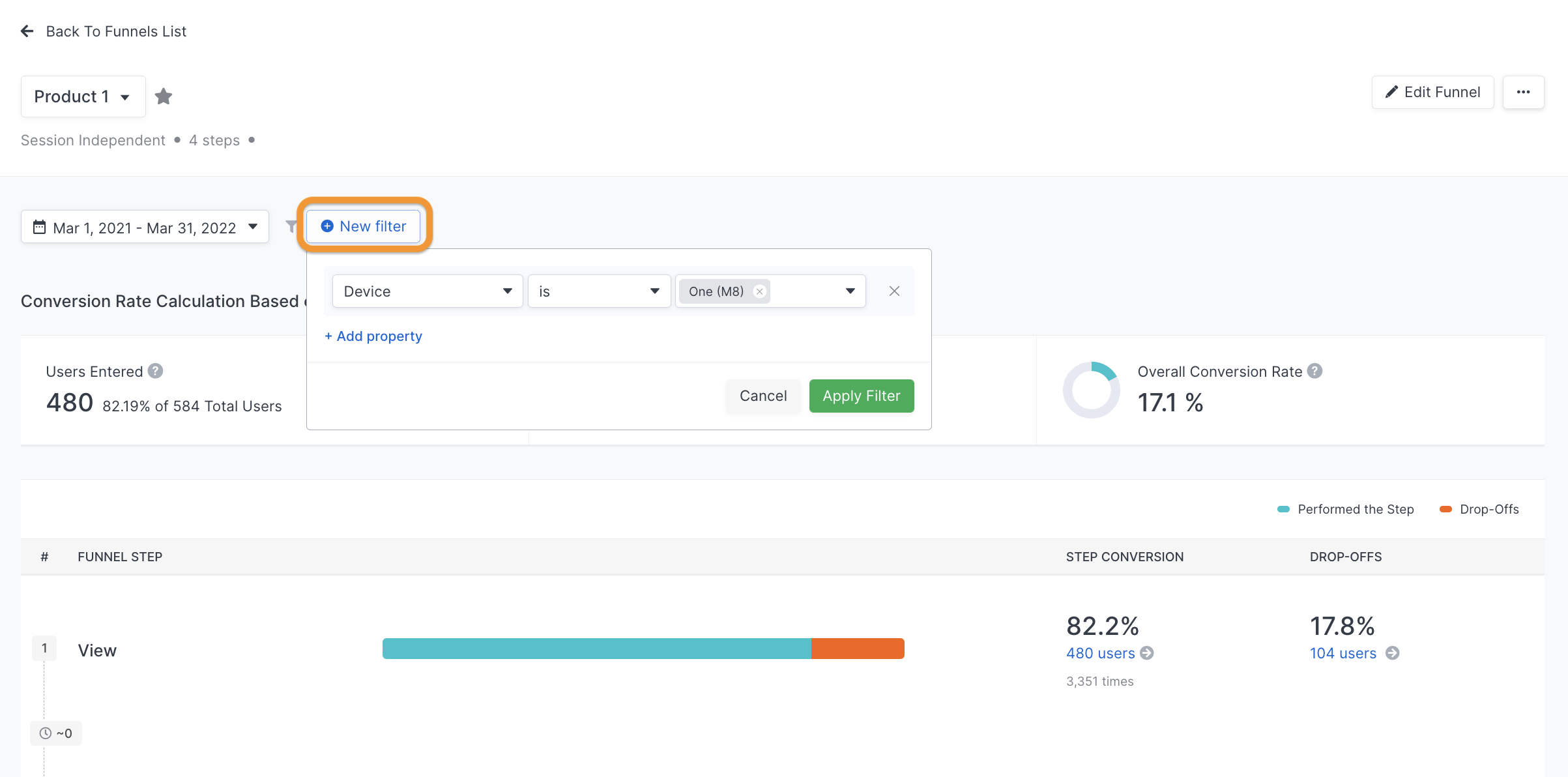1568x777 pixels.
Task: Delete the Device filter row
Action: click(x=894, y=291)
